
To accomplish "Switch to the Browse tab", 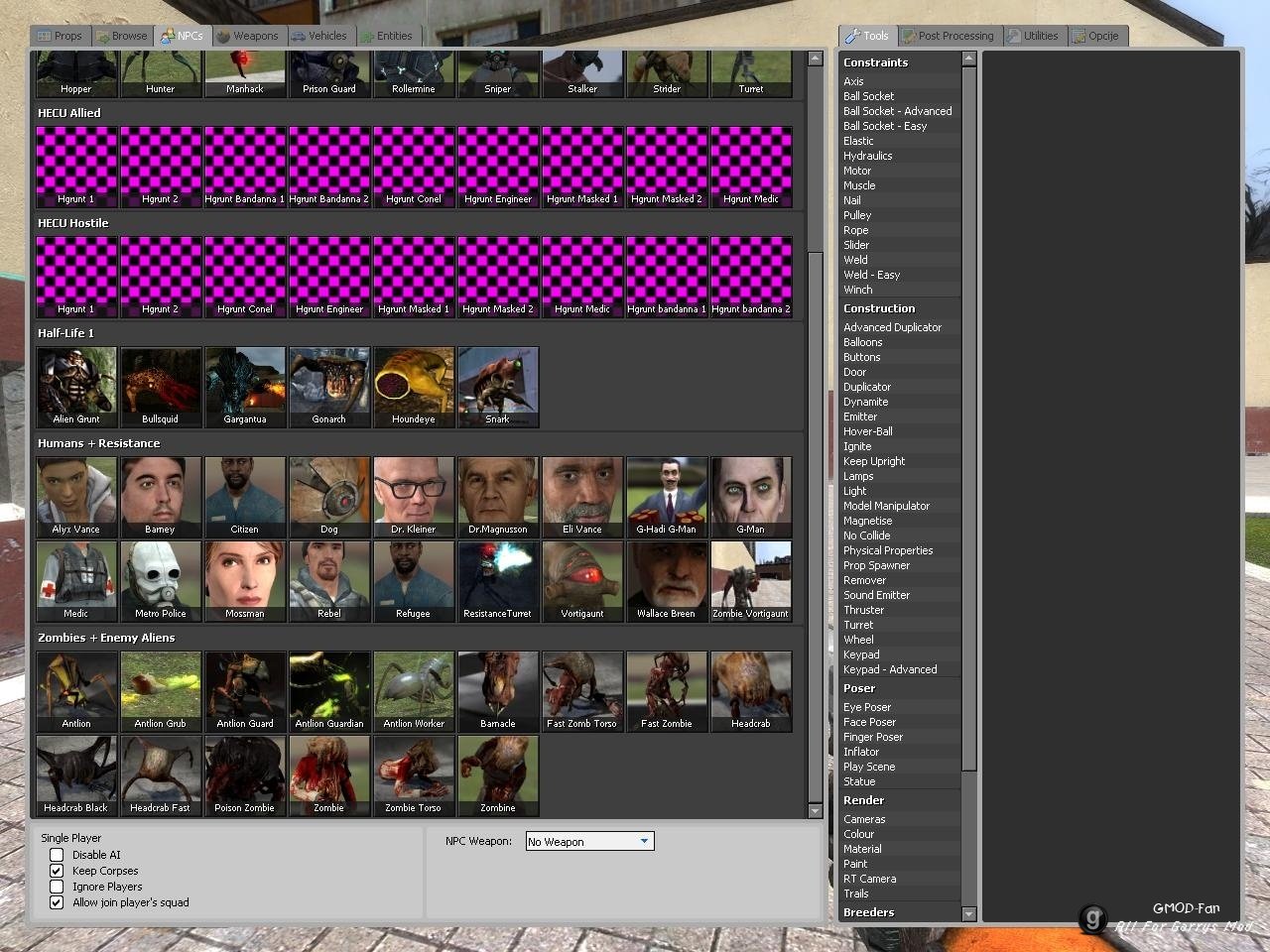I will [x=122, y=36].
